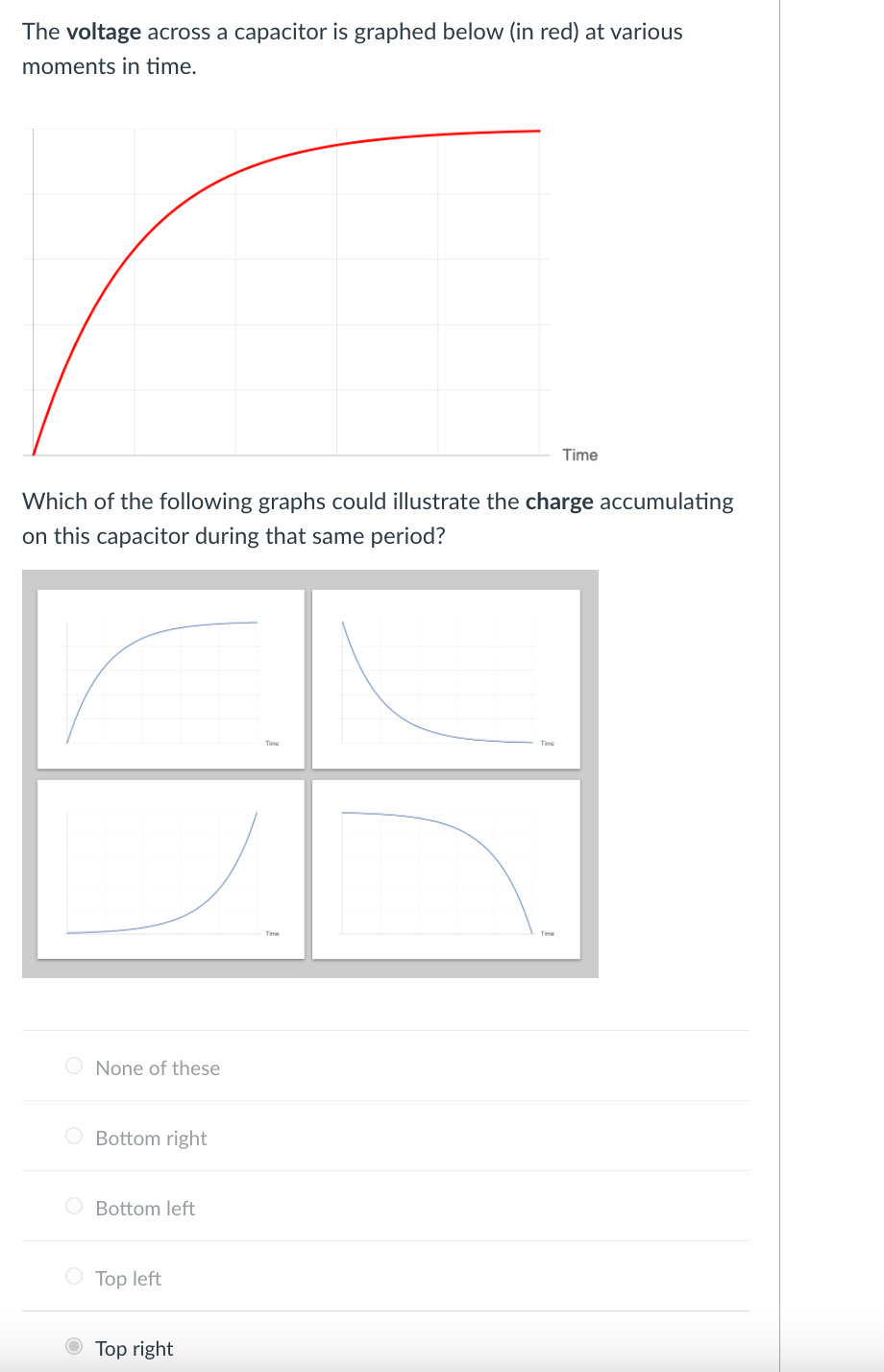The height and width of the screenshot is (1372, 884).
Task: Click the 'Time' label on top-left option graph
Action: (x=271, y=743)
